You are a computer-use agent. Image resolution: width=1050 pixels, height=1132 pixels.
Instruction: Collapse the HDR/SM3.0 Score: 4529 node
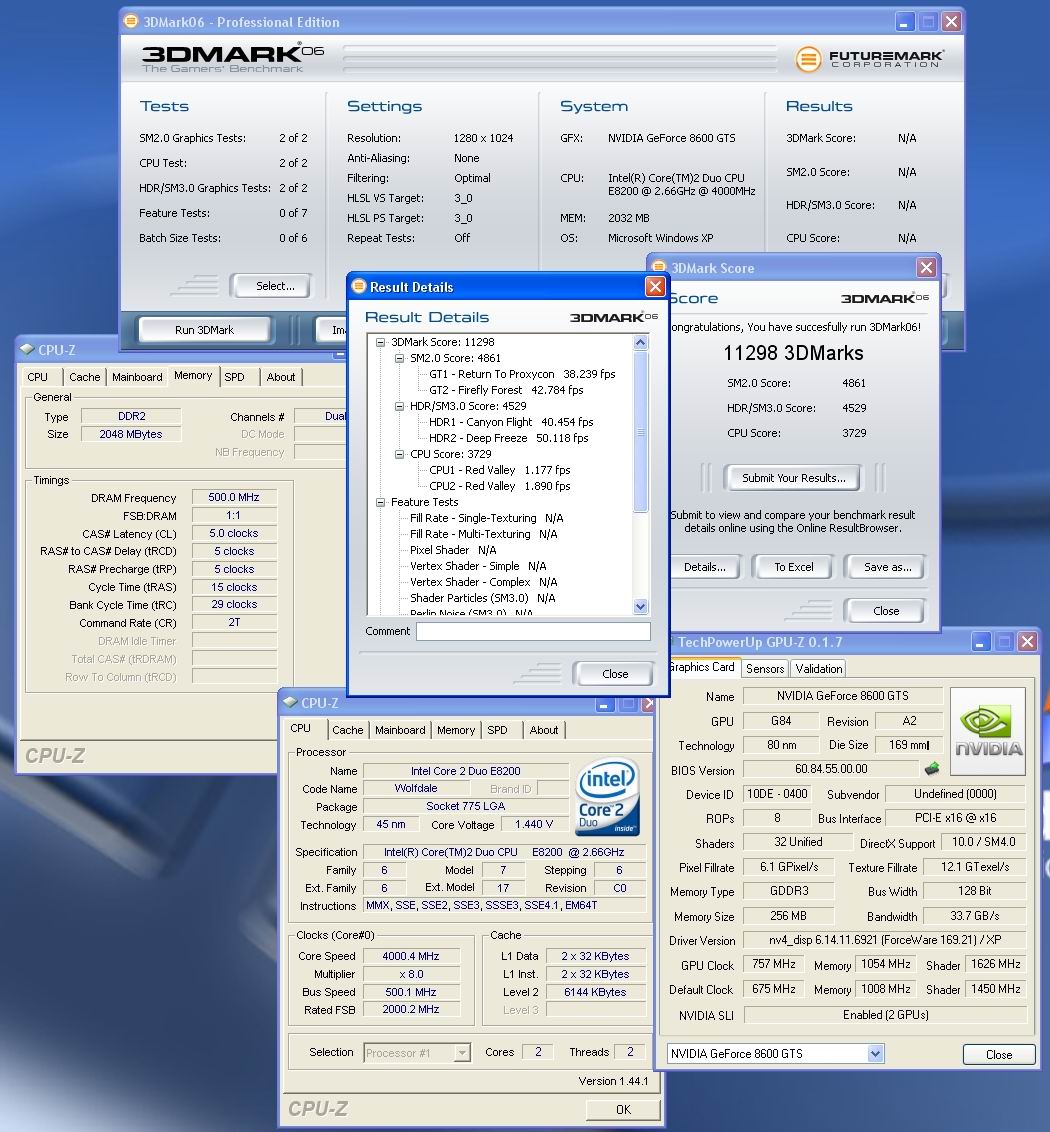pyautogui.click(x=399, y=406)
